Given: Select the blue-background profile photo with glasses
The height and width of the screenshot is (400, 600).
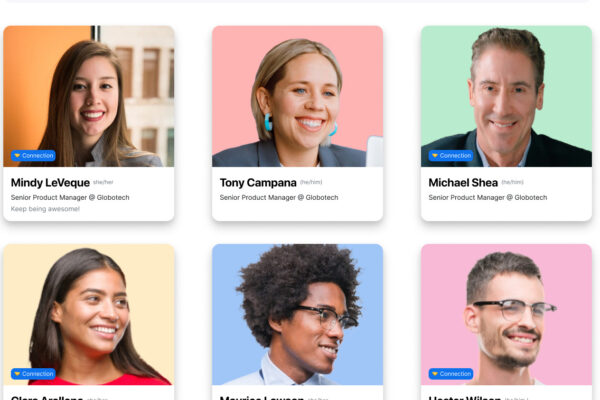Looking at the screenshot, I should pos(297,314).
